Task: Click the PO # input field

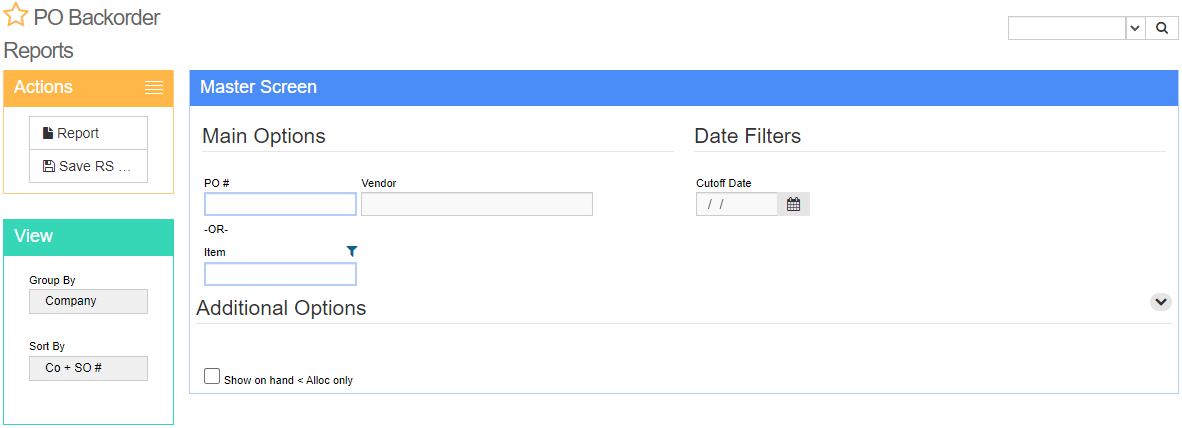Action: coord(280,204)
